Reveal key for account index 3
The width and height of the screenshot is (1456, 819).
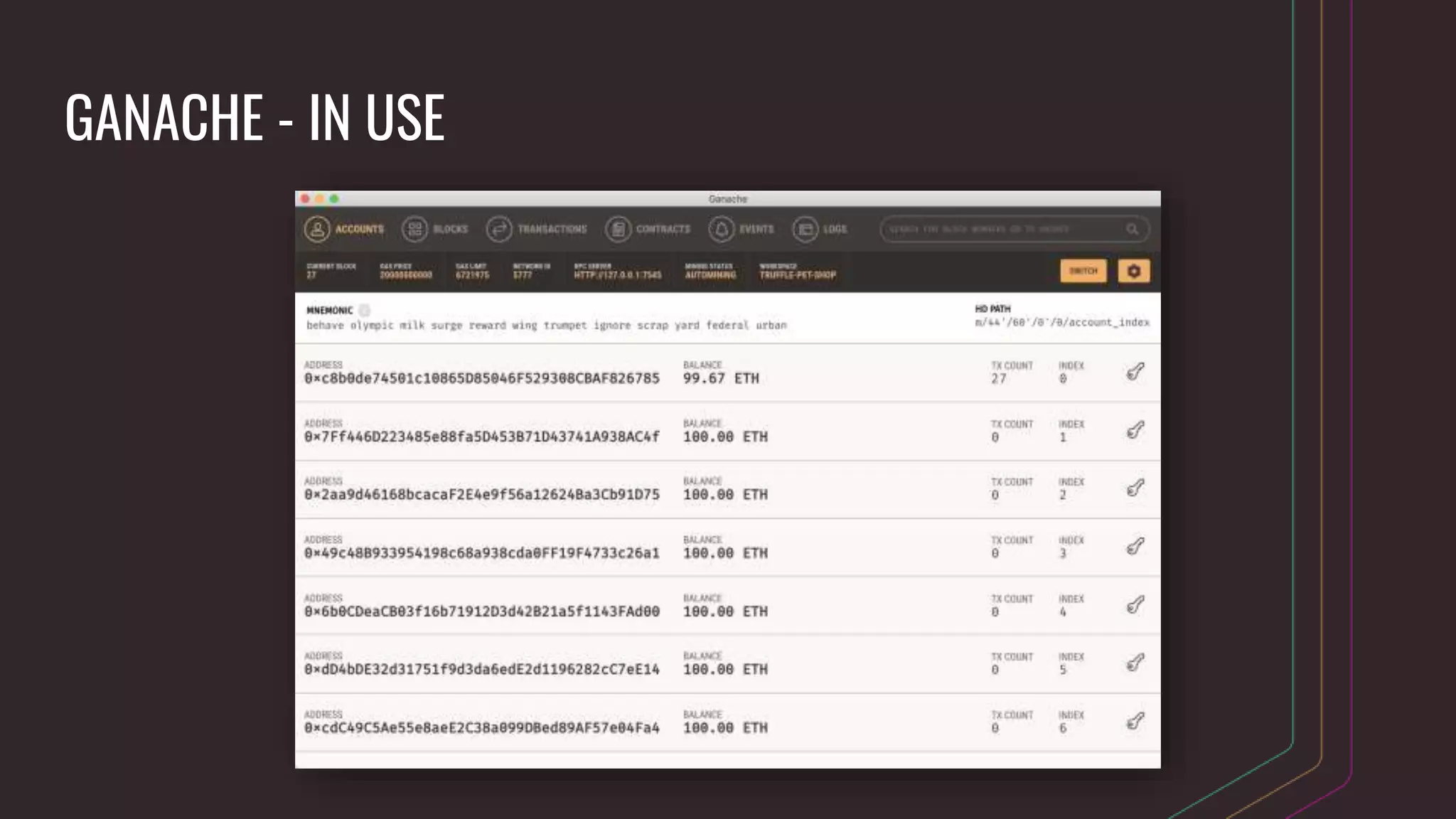point(1135,546)
